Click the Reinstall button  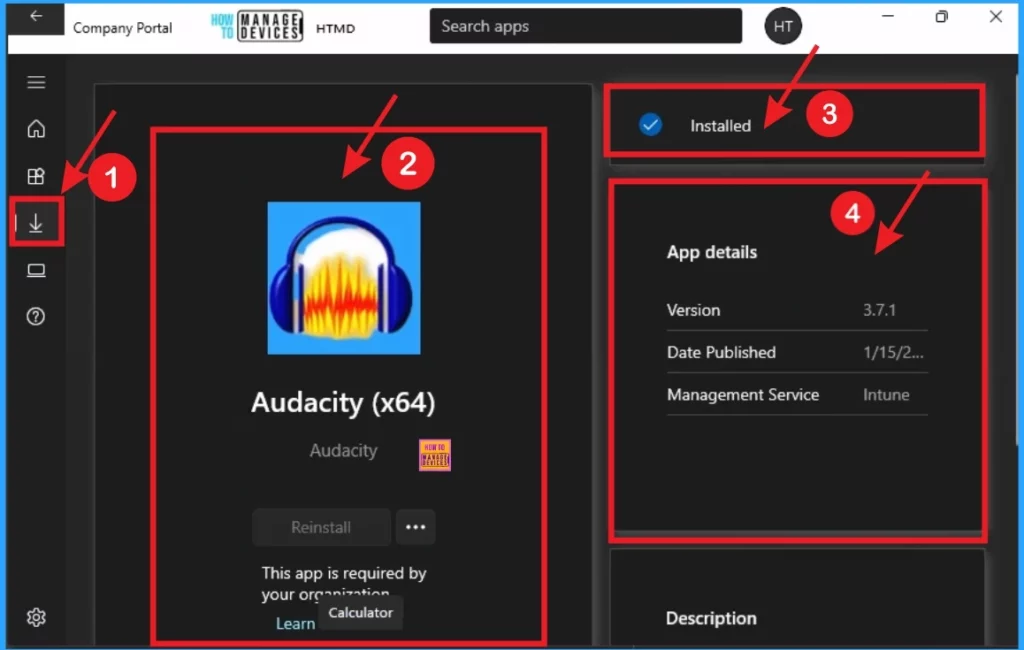click(321, 527)
